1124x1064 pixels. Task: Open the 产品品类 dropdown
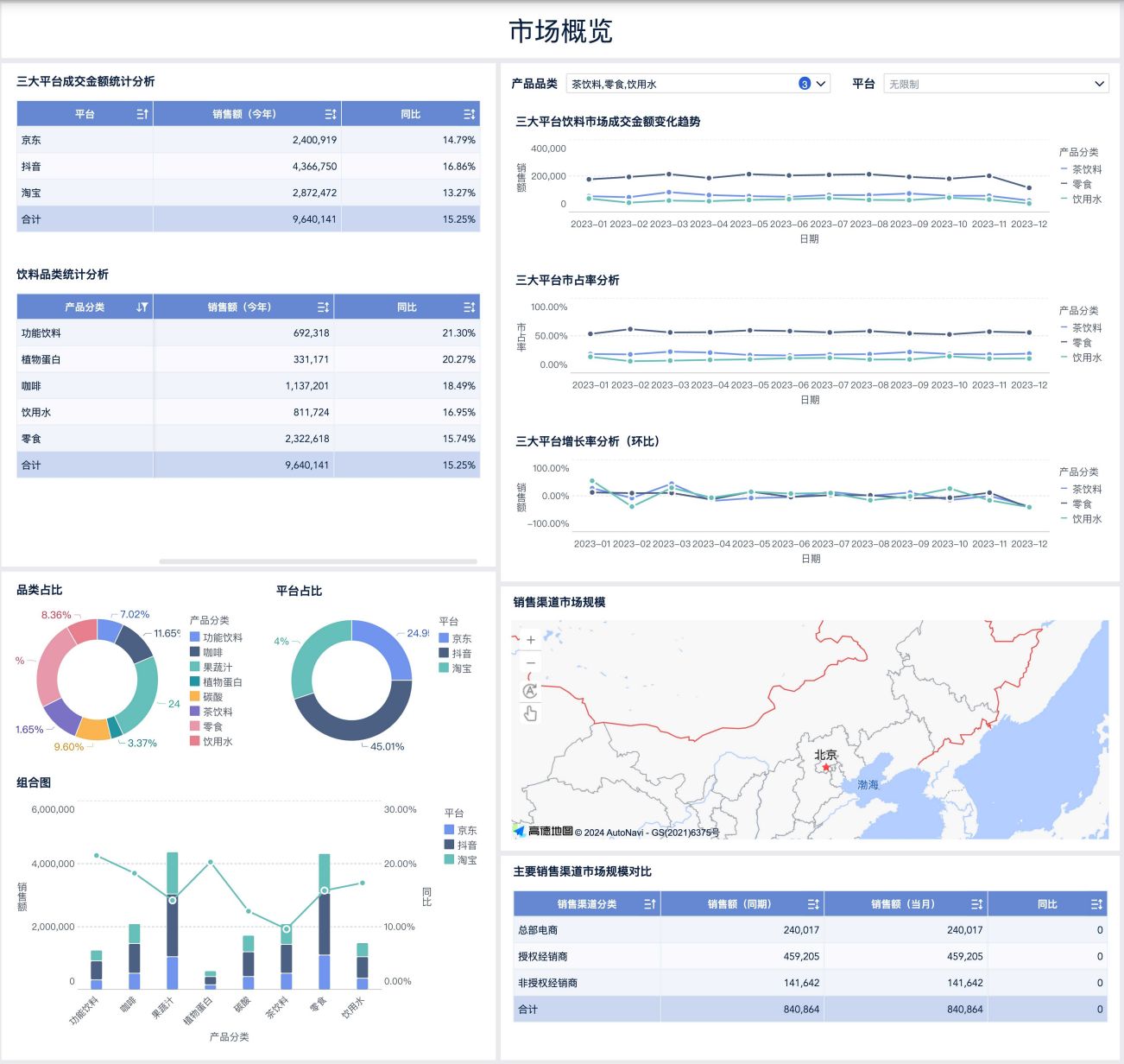pos(698,84)
